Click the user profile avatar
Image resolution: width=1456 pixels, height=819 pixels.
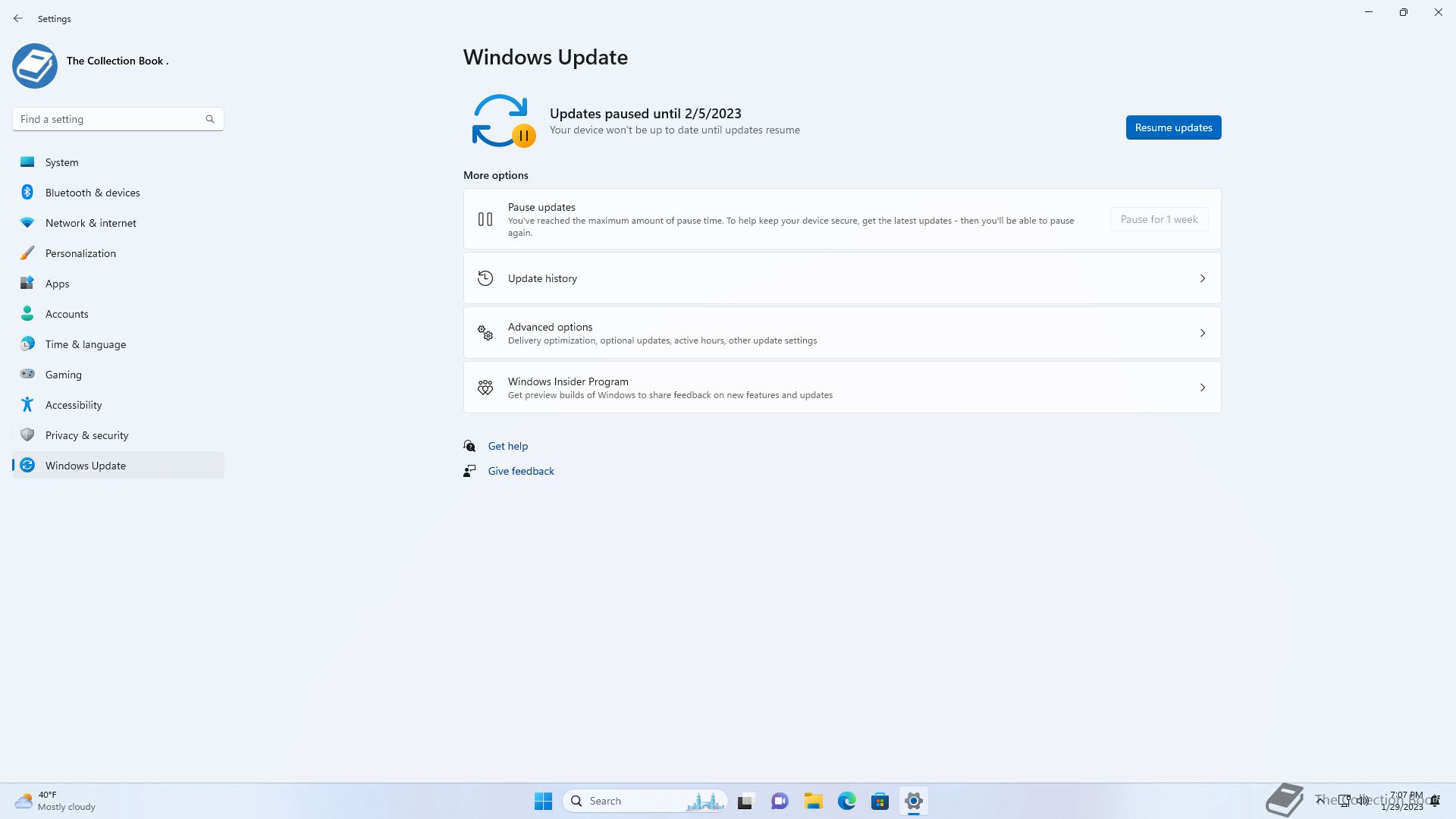(x=35, y=66)
